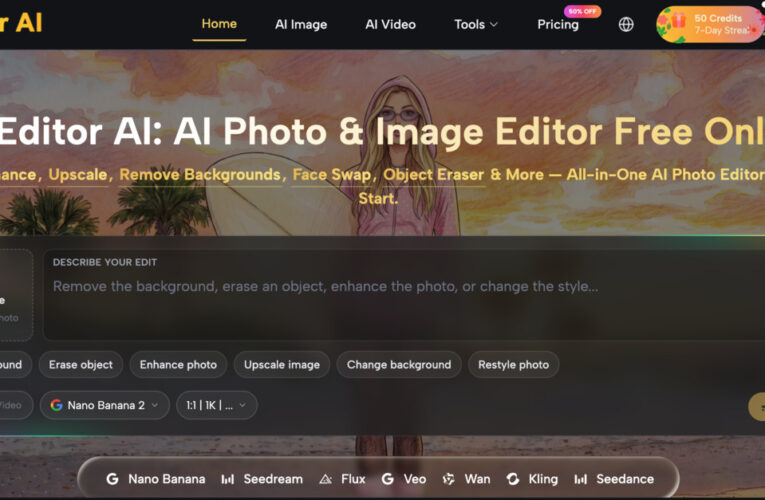Click the Google icon beside Nano Banana

coord(112,479)
